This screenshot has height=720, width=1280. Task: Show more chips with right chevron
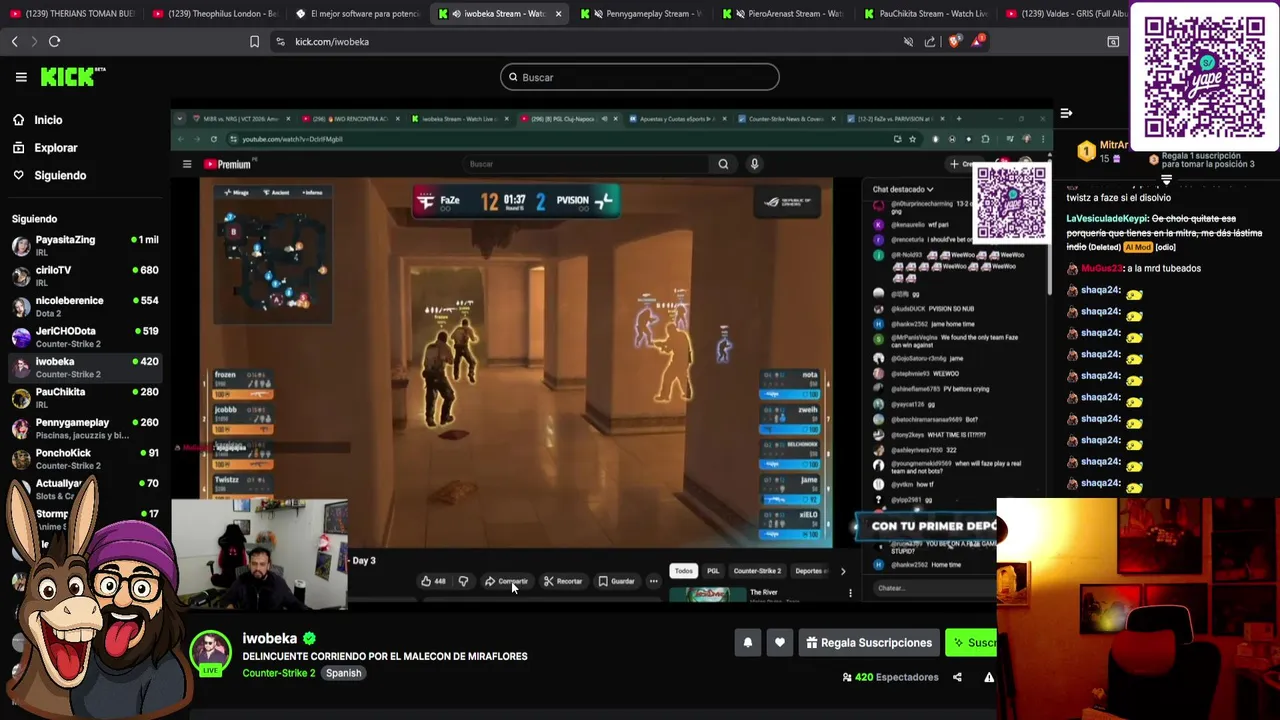[843, 571]
